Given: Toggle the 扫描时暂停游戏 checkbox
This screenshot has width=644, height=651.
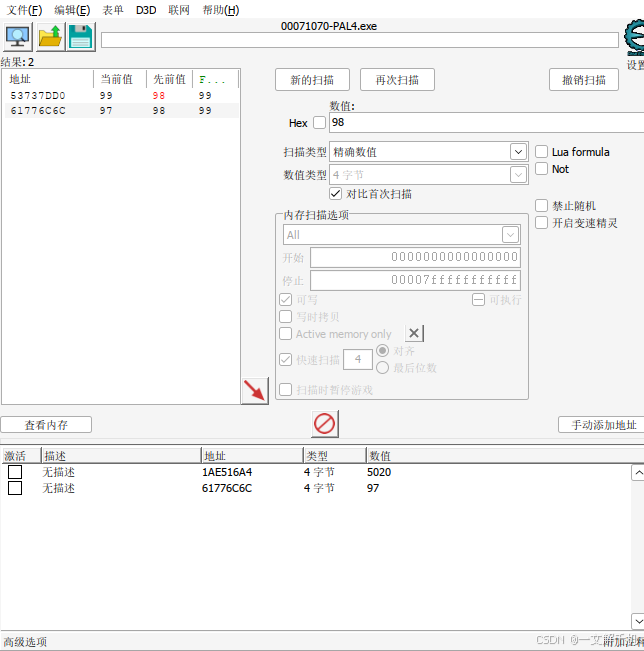Looking at the screenshot, I should (286, 389).
